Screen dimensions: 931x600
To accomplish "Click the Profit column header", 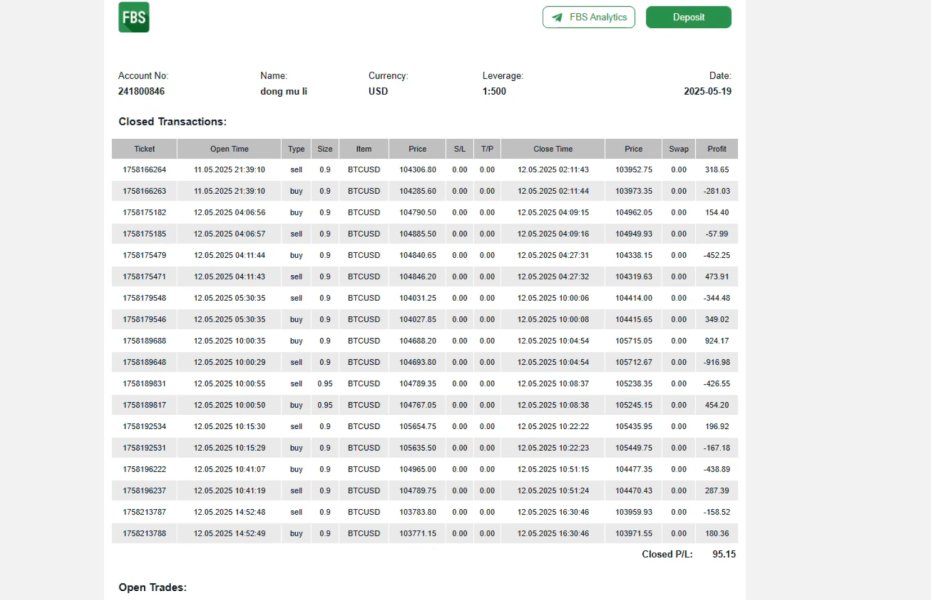I will tap(717, 149).
